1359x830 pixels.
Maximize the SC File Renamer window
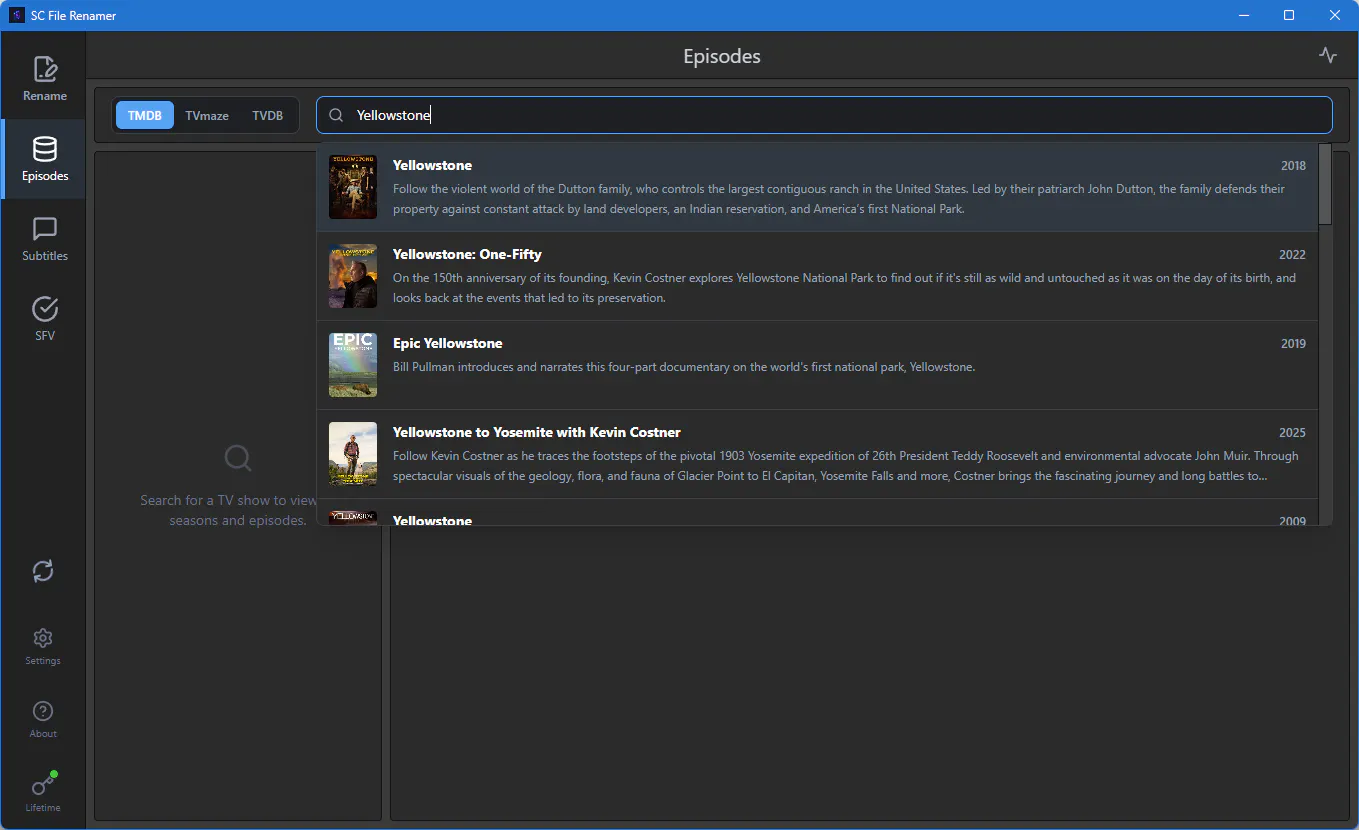1289,15
